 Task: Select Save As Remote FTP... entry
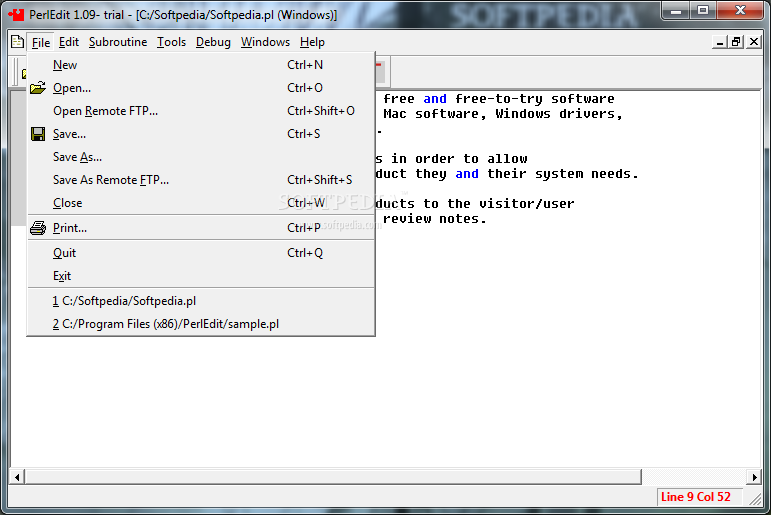point(201,180)
